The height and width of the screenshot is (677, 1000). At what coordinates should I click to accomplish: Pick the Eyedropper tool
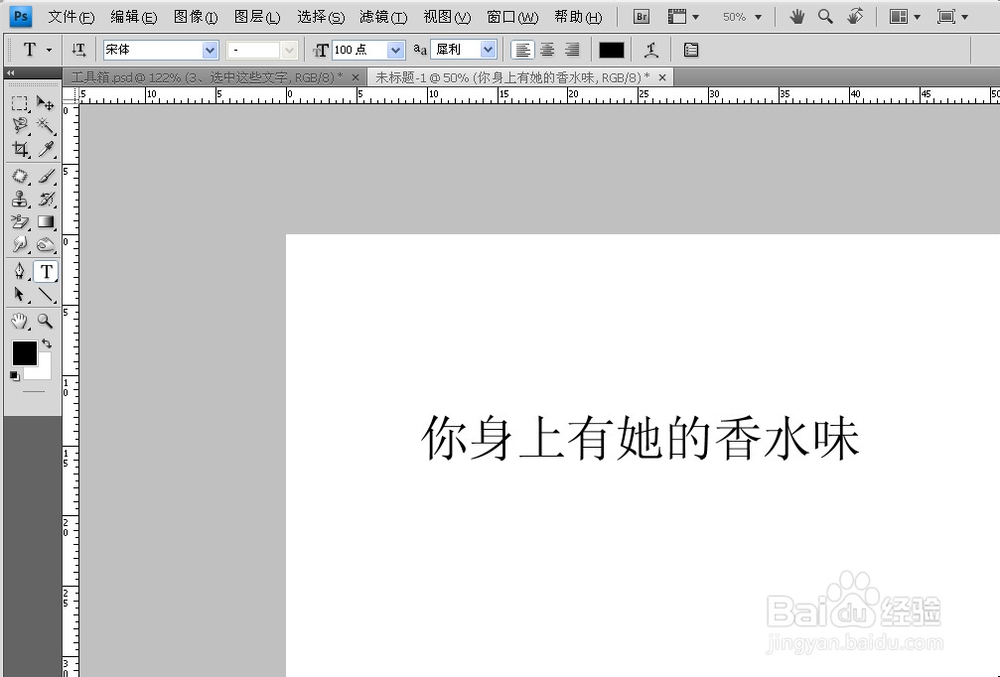[x=46, y=149]
